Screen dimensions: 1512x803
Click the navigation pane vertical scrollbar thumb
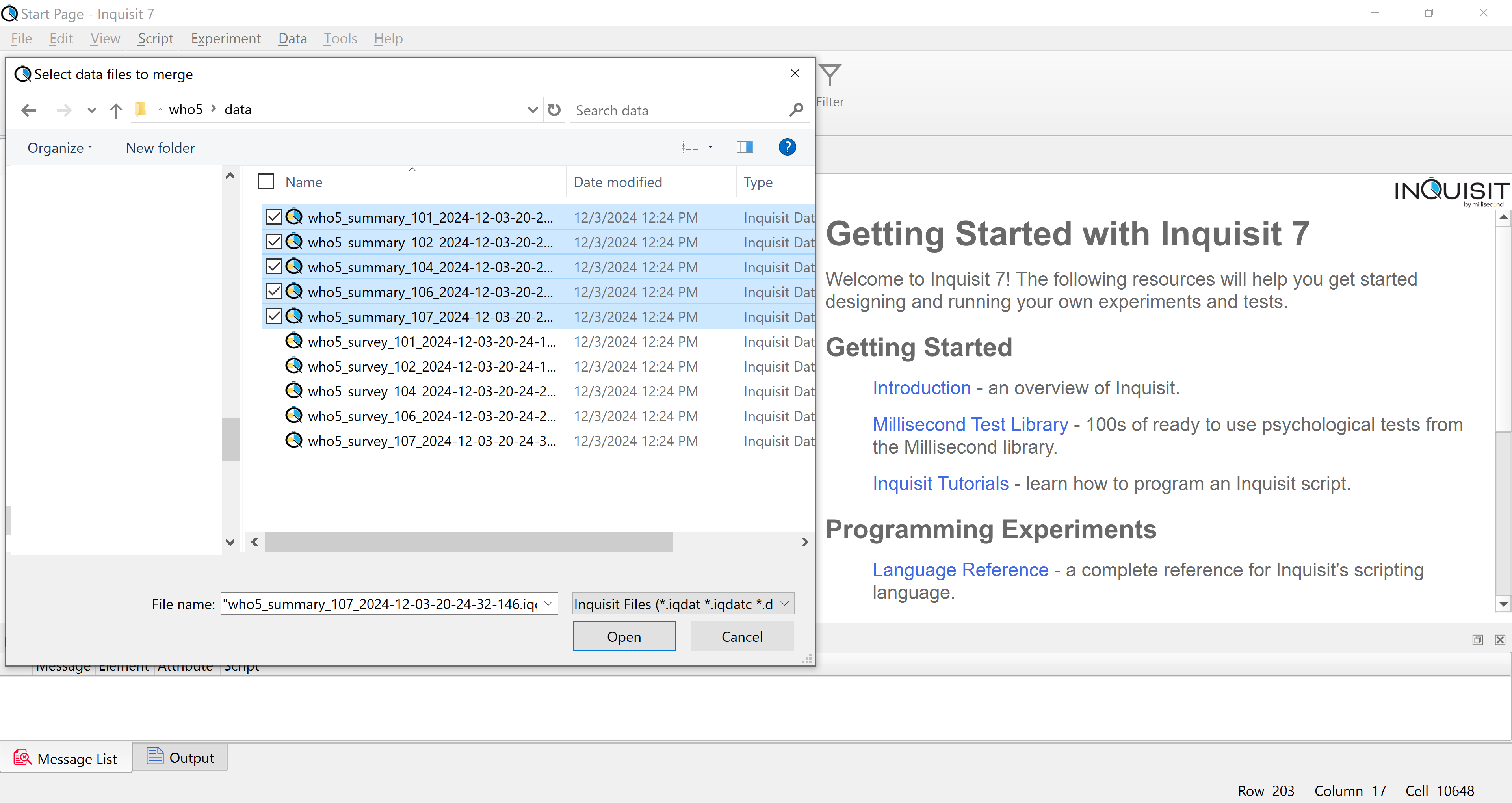coord(231,439)
